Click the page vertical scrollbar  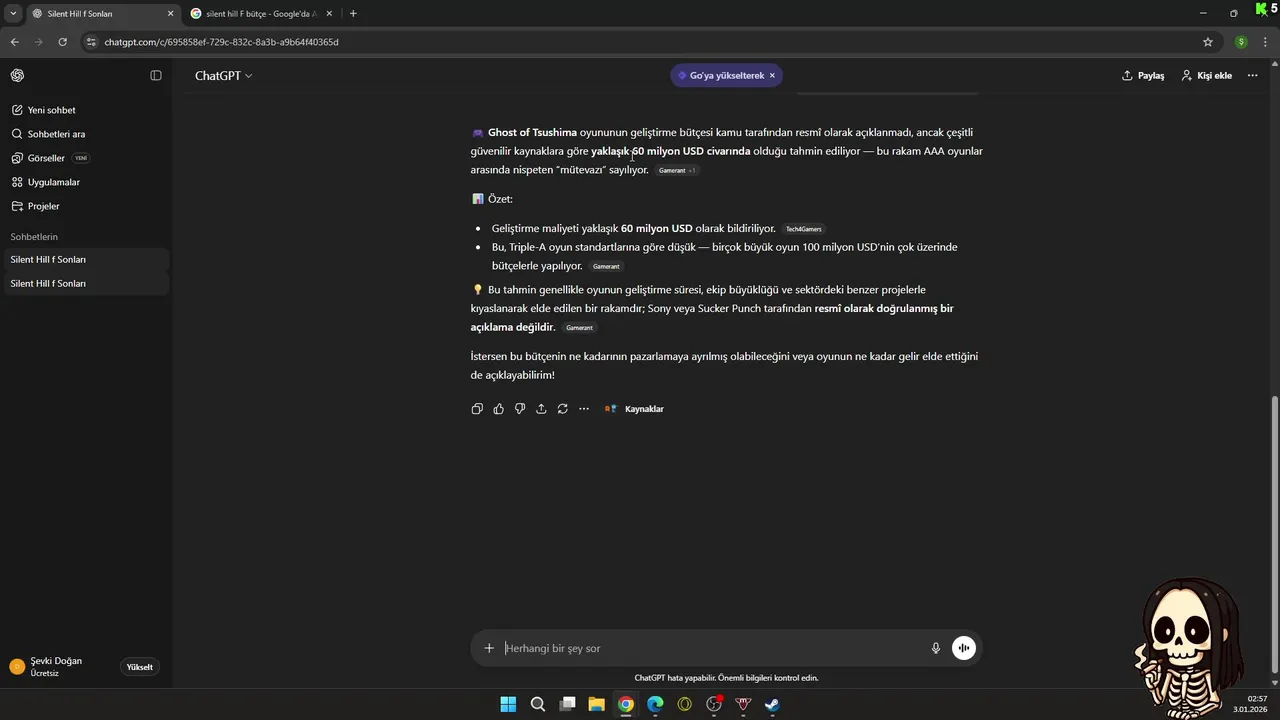pyautogui.click(x=1274, y=535)
